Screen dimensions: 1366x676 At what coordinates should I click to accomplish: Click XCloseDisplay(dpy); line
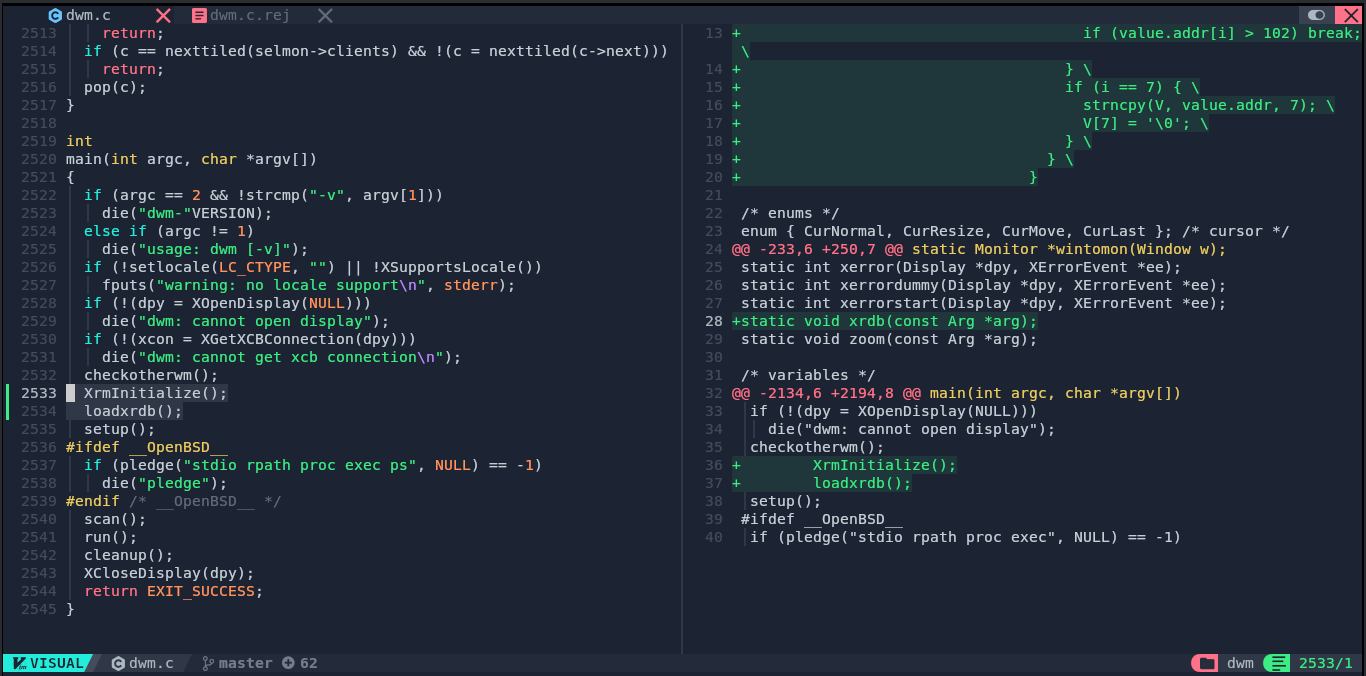(x=169, y=573)
